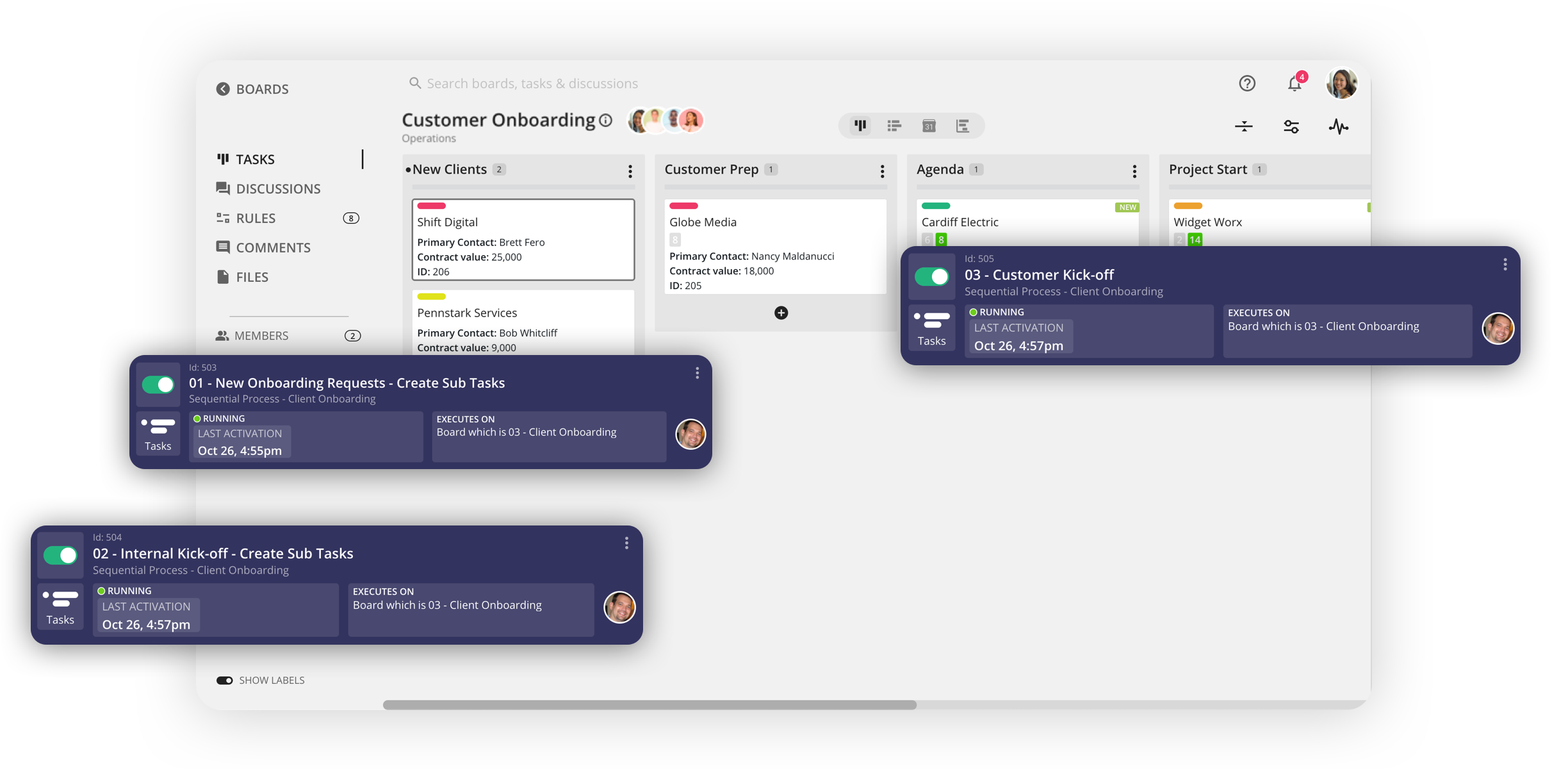Toggle the SHOW LABELS switch
The width and height of the screenshot is (1568, 769).
[x=225, y=680]
